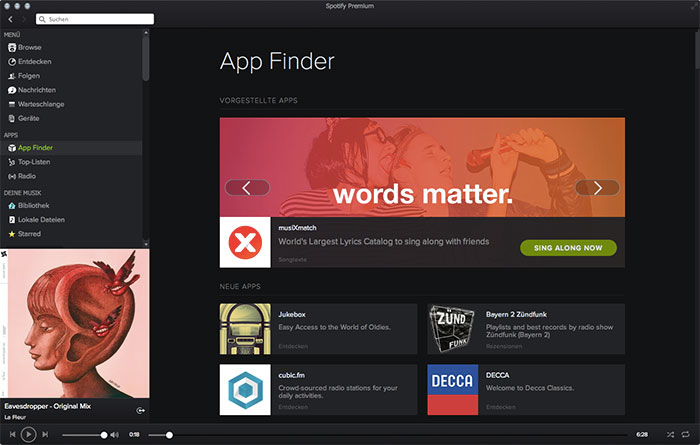Open Geräte devices list
Screen dimensions: 700x445
pos(24,119)
